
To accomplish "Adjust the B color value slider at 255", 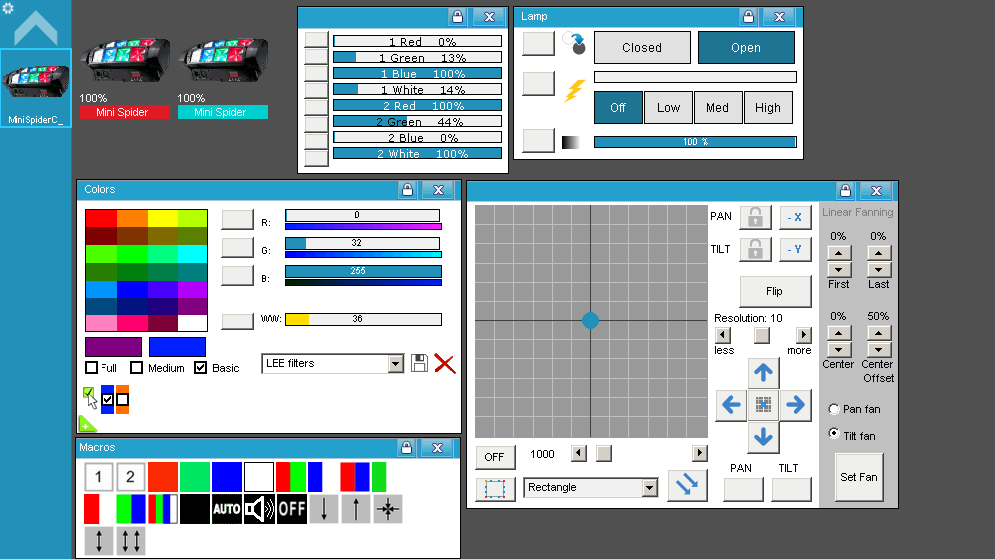I will pyautogui.click(x=363, y=271).
